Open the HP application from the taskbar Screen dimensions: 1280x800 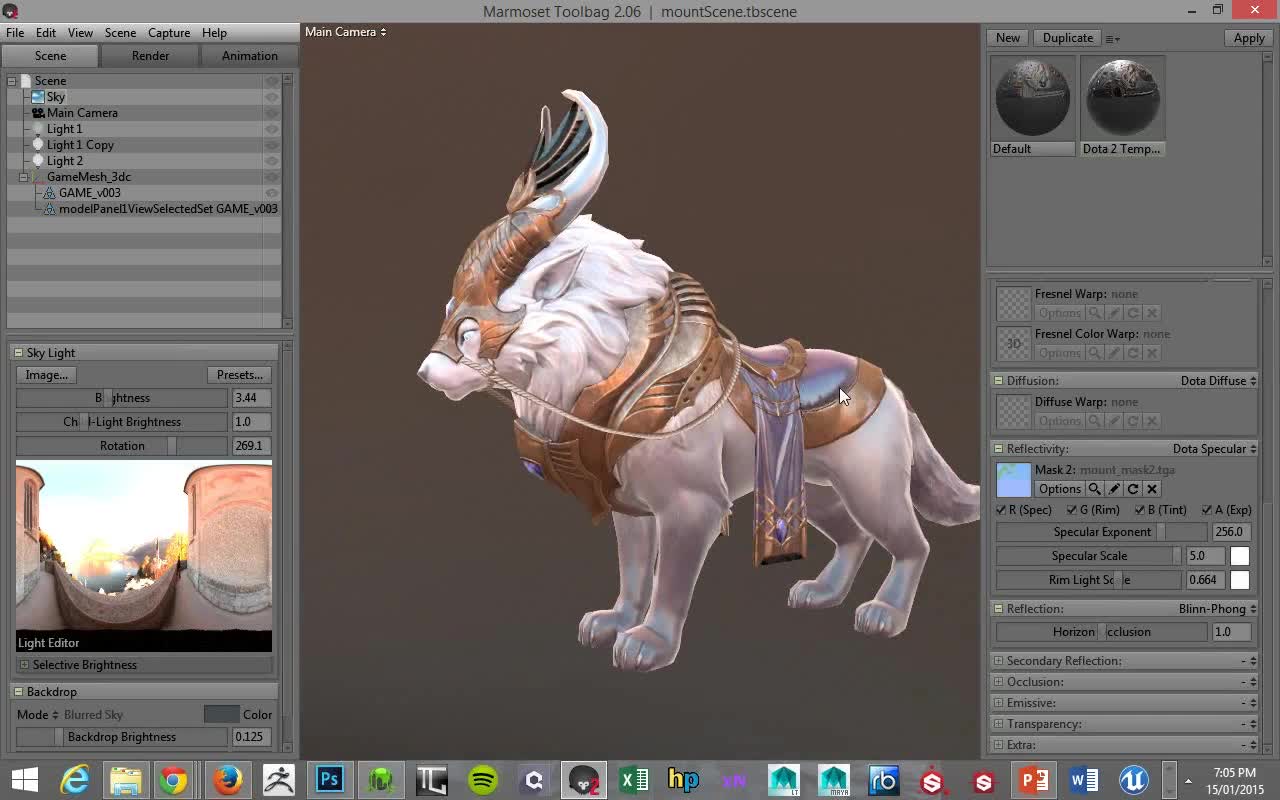(x=684, y=779)
